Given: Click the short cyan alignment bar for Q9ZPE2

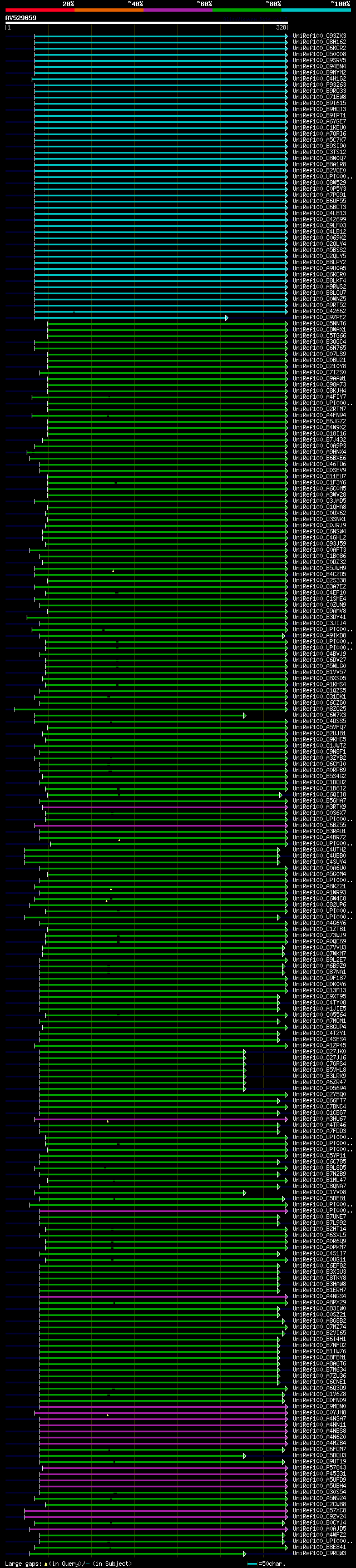Looking at the screenshot, I should tap(131, 318).
